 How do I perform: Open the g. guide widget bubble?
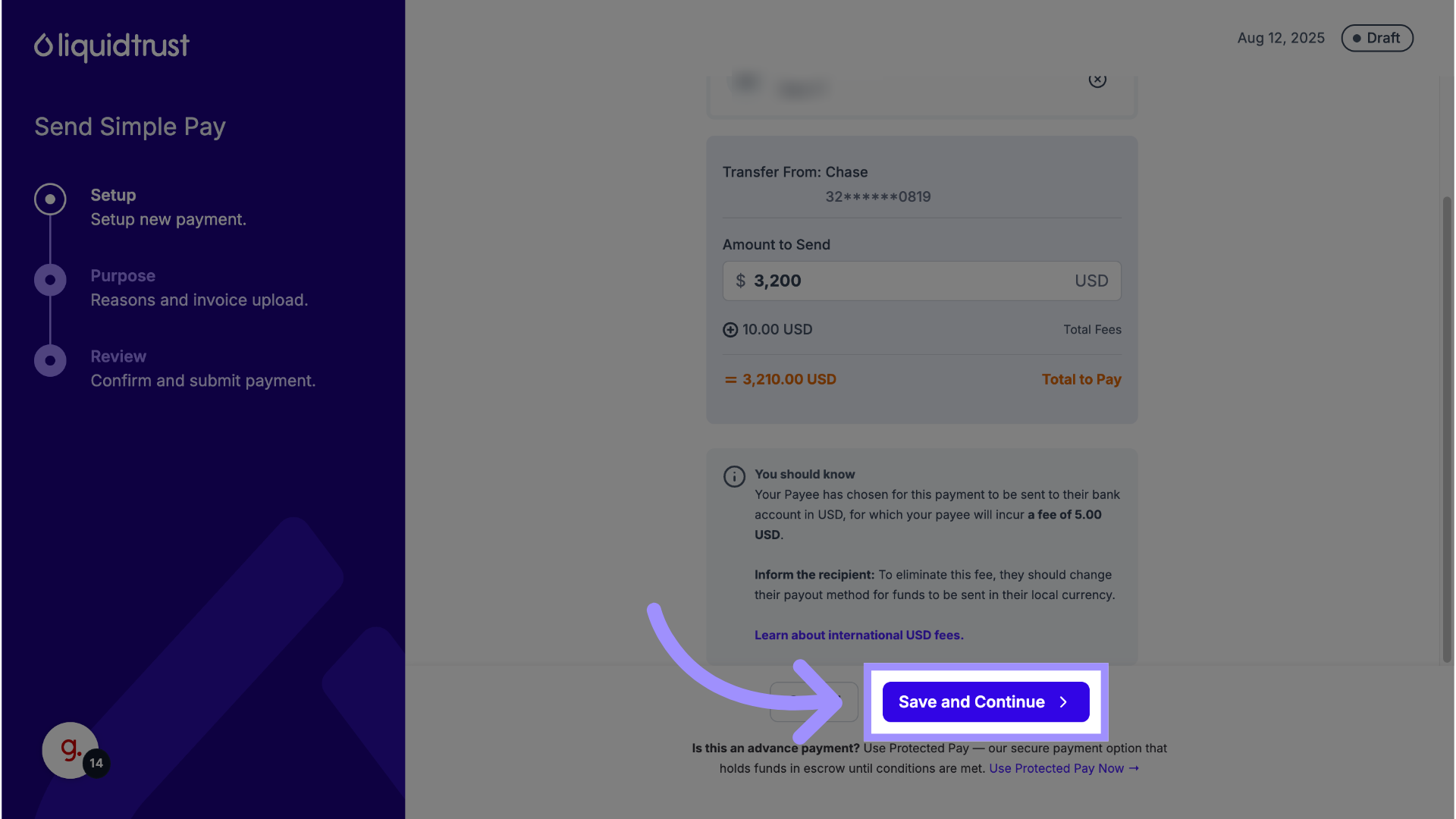(71, 750)
